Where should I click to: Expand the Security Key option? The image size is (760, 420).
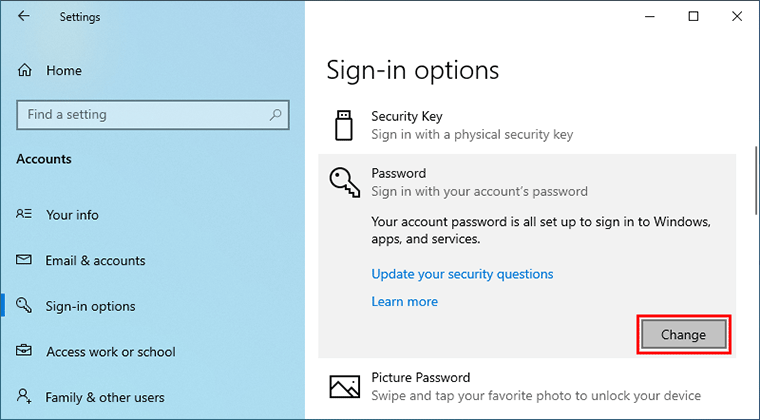pyautogui.click(x=527, y=125)
